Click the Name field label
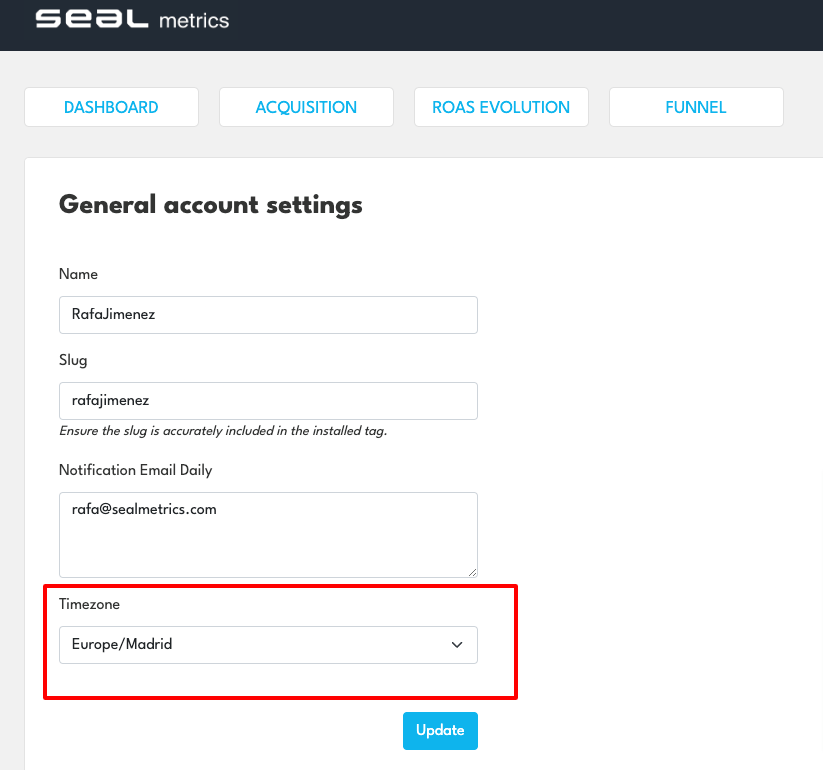The width and height of the screenshot is (823, 770). point(79,274)
